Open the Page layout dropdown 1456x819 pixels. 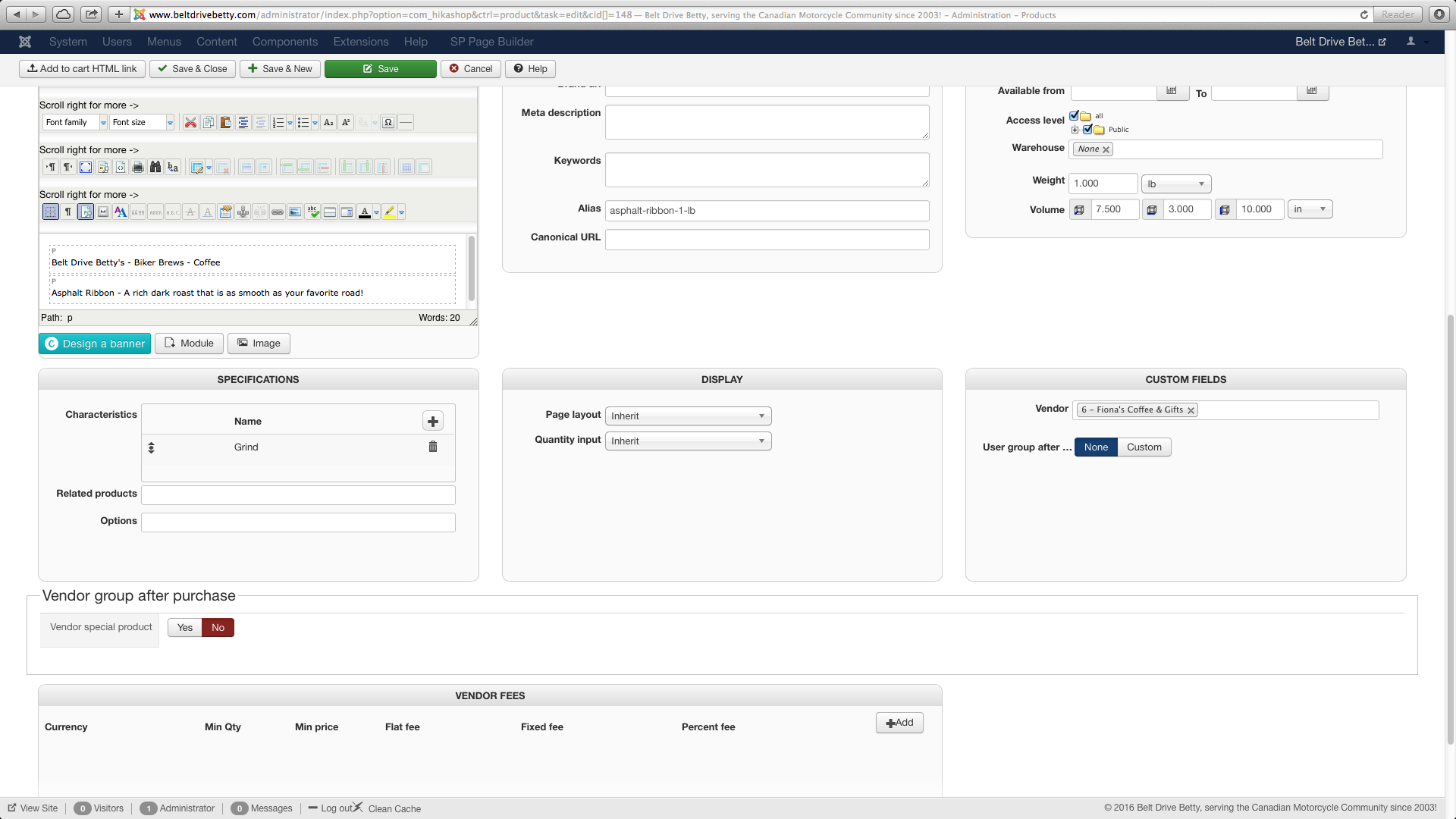tap(688, 416)
